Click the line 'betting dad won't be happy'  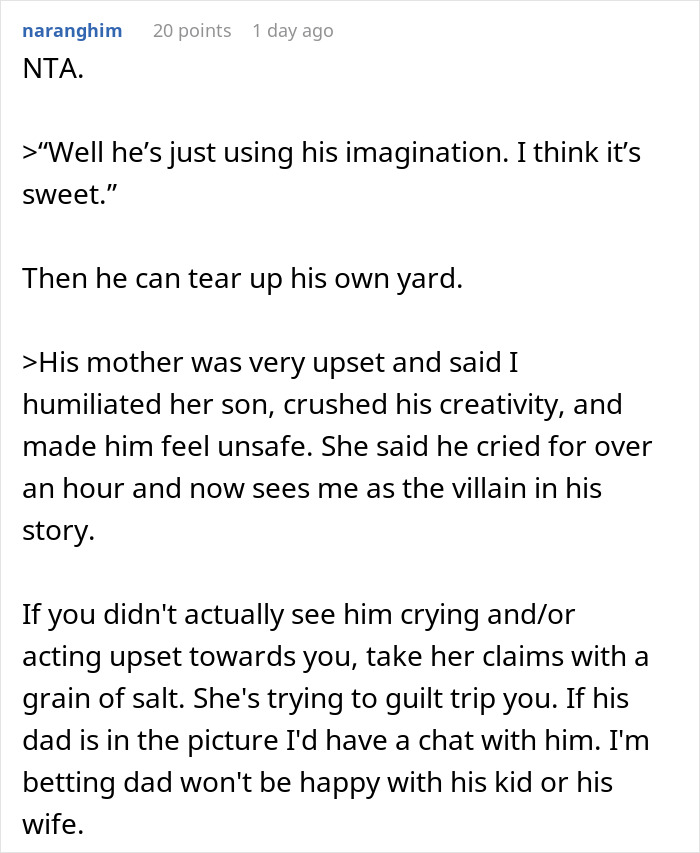coord(318,783)
